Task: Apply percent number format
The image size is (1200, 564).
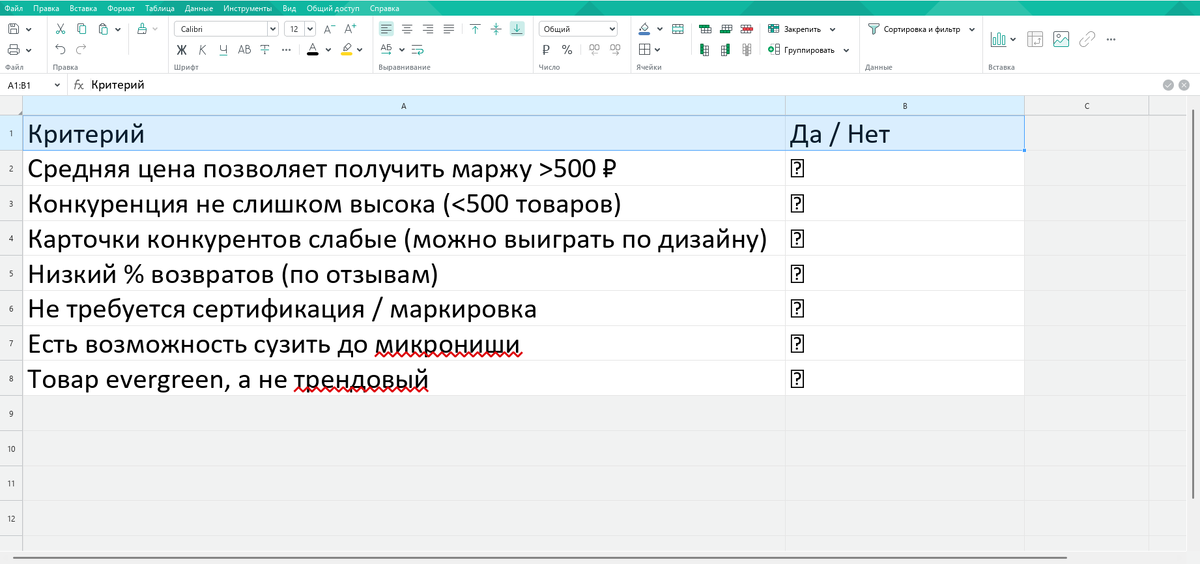Action: (567, 49)
